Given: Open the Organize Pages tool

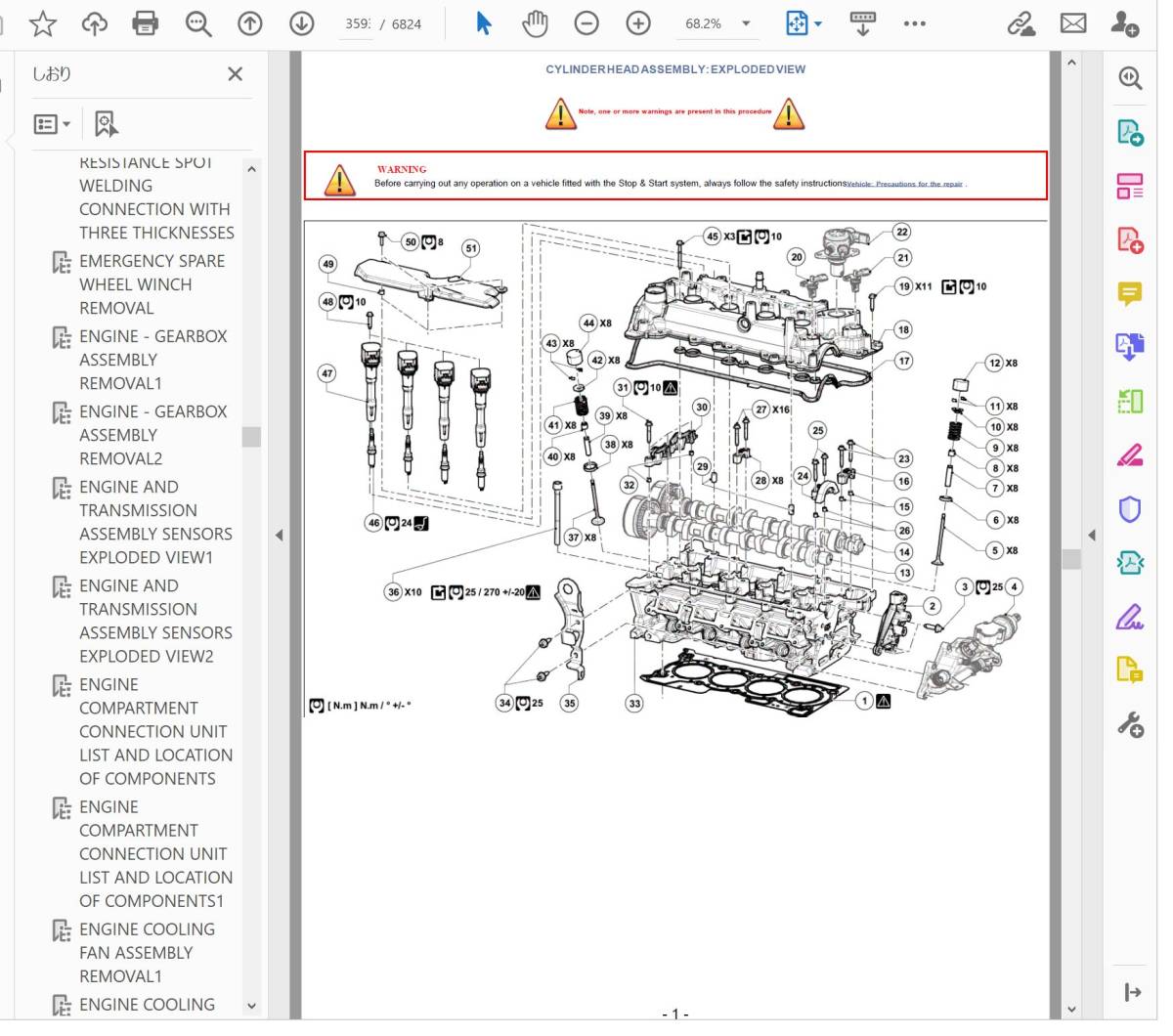Looking at the screenshot, I should [1131, 401].
